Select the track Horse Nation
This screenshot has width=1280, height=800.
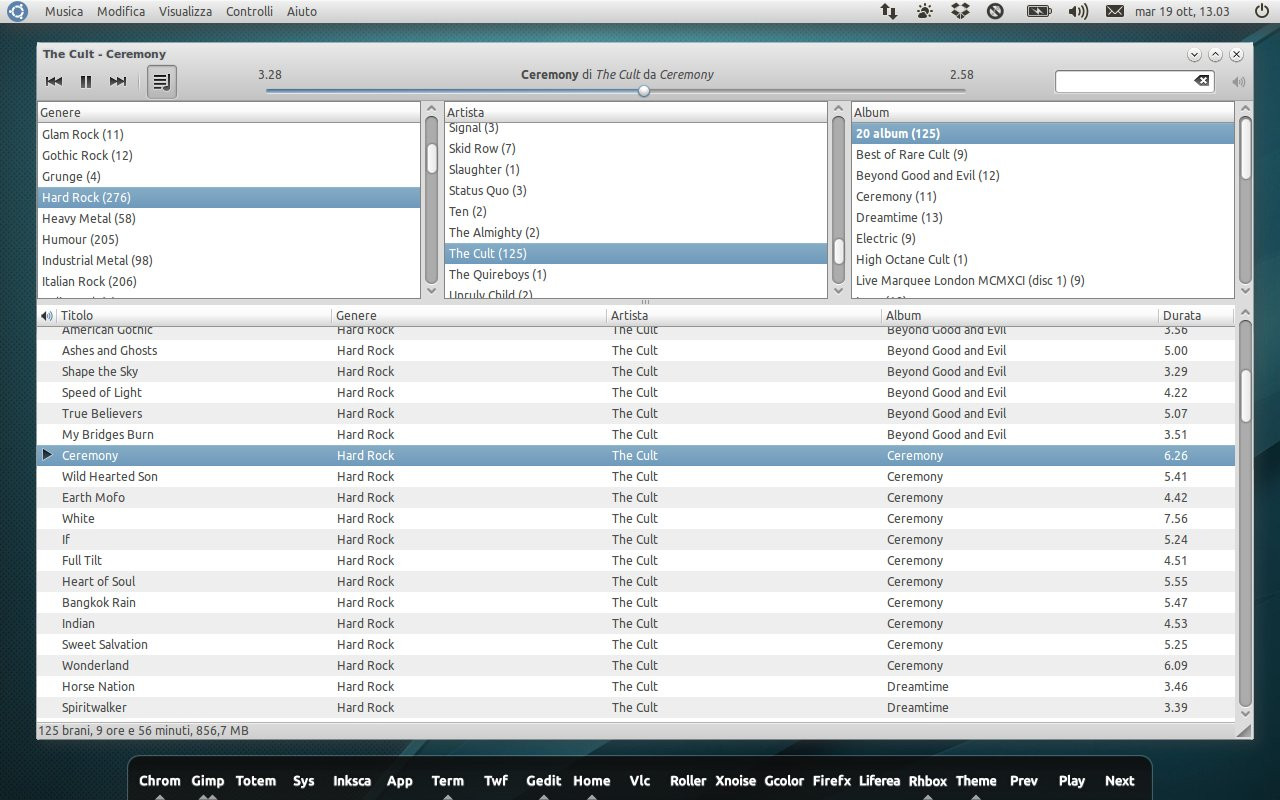click(636, 686)
